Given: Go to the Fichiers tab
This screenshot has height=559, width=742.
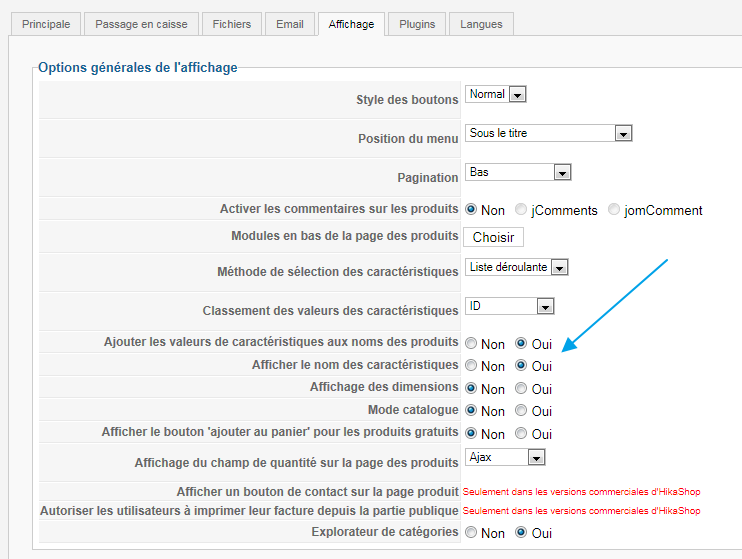Looking at the screenshot, I should click(232, 24).
